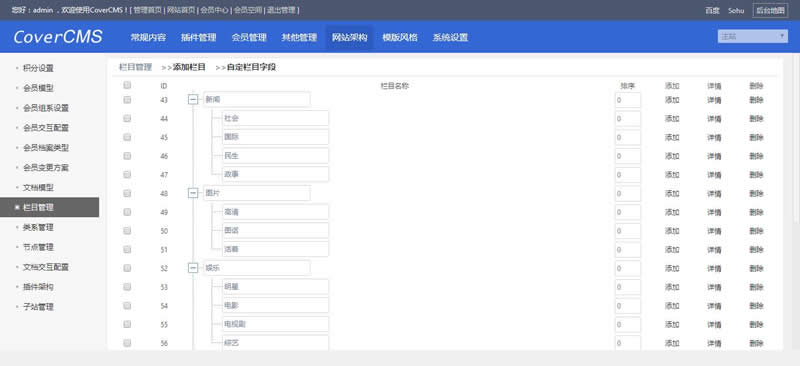Collapse the 图片 category tree (ID 48)
The width and height of the screenshot is (800, 366).
[x=193, y=193]
